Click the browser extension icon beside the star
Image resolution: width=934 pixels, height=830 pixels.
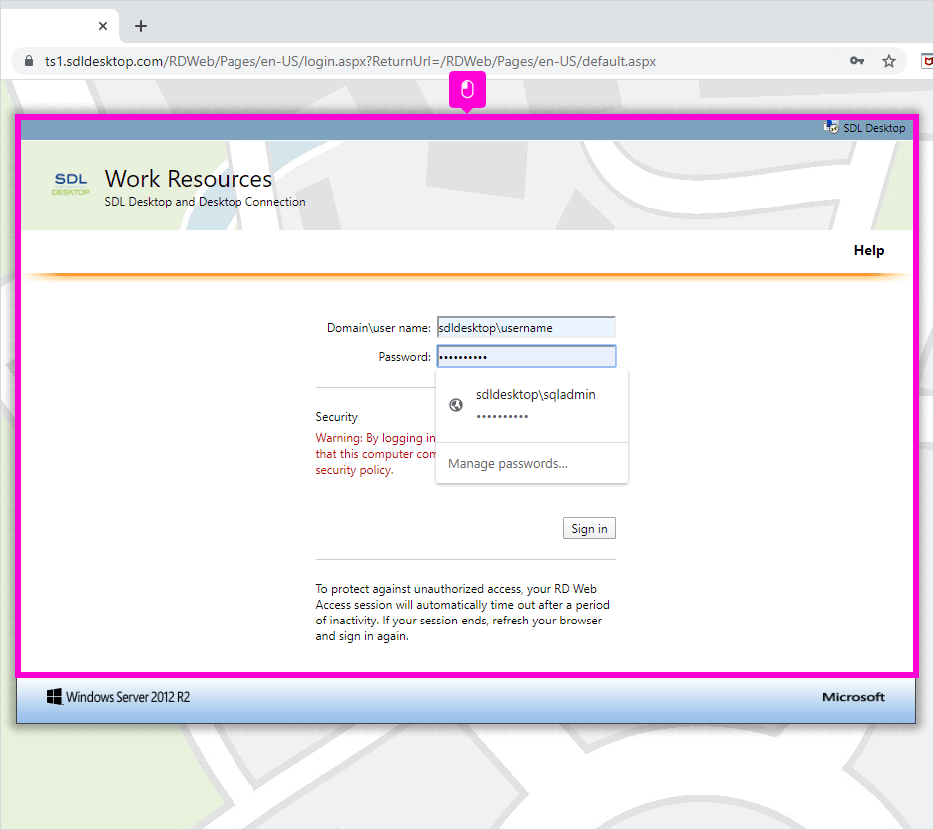click(927, 61)
